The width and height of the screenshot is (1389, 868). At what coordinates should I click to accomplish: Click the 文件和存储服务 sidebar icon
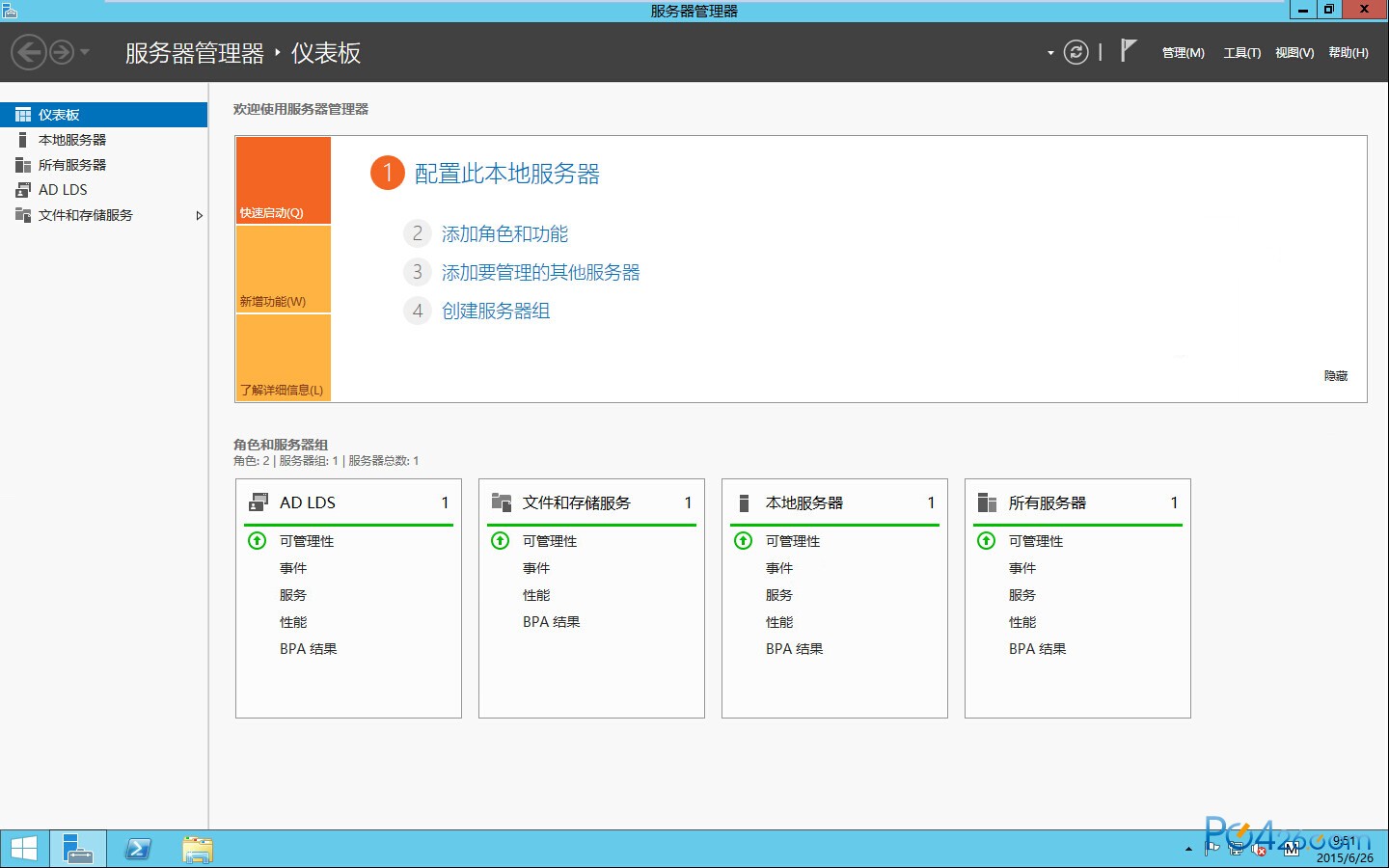pos(23,215)
